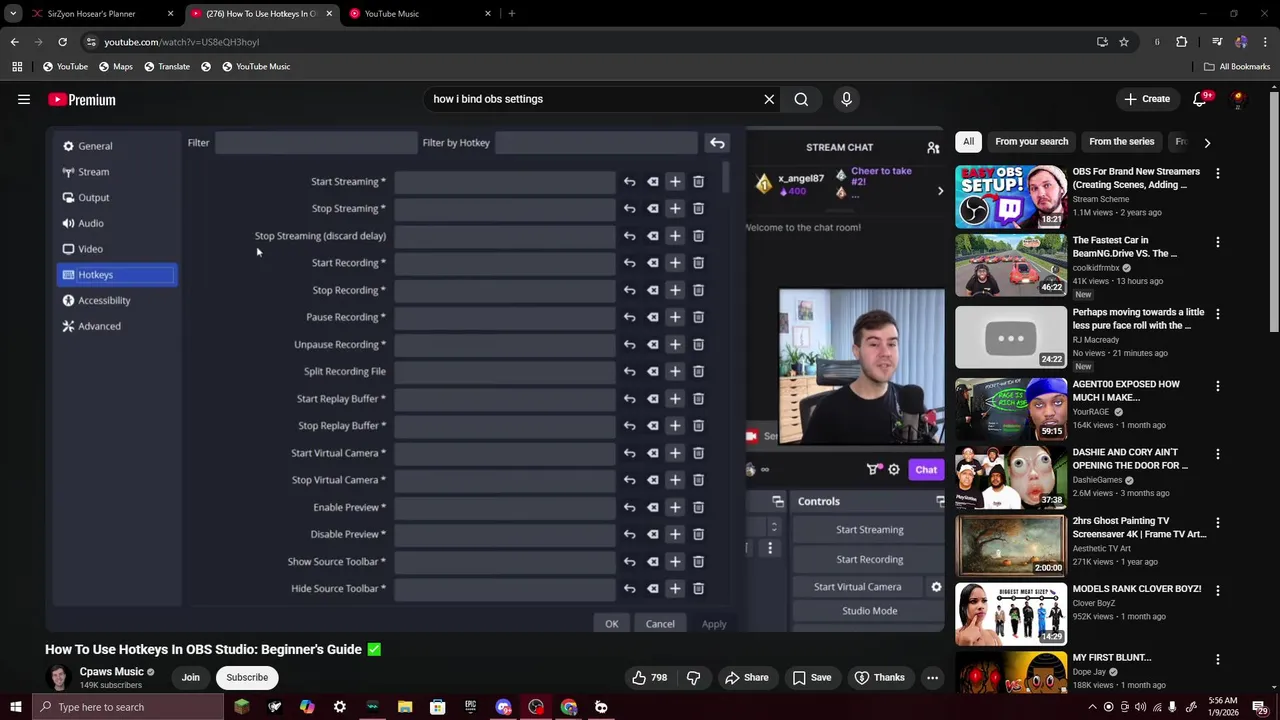Viewport: 1280px width, 720px height.
Task: Open the DASHIE AND CORY video thumbnail
Action: point(1011,477)
